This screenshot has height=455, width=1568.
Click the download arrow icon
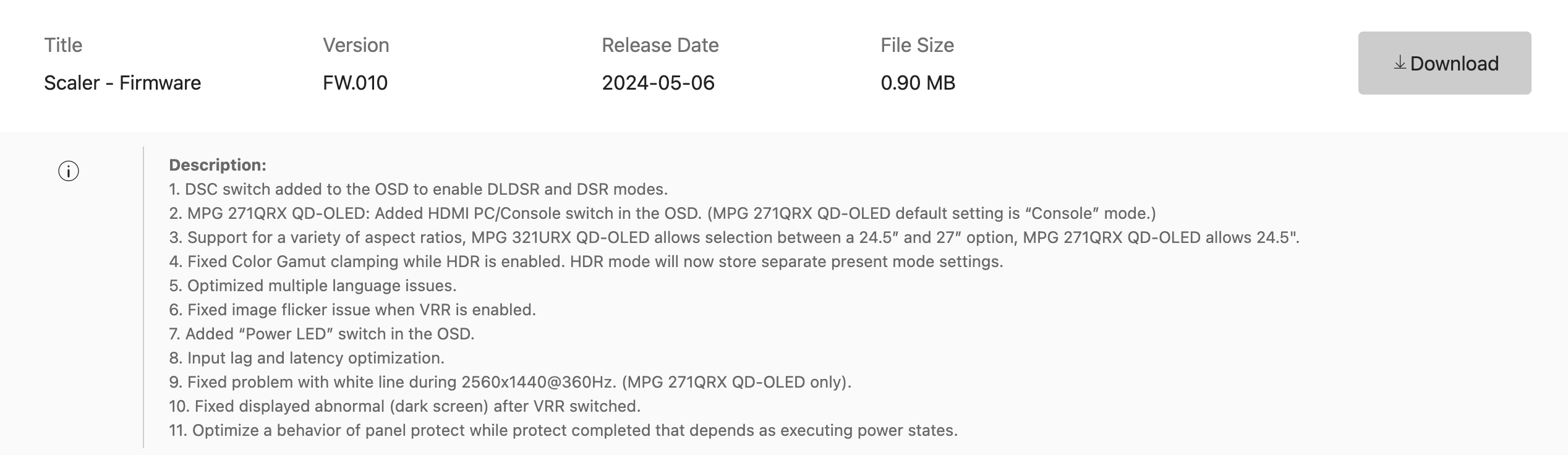1400,62
